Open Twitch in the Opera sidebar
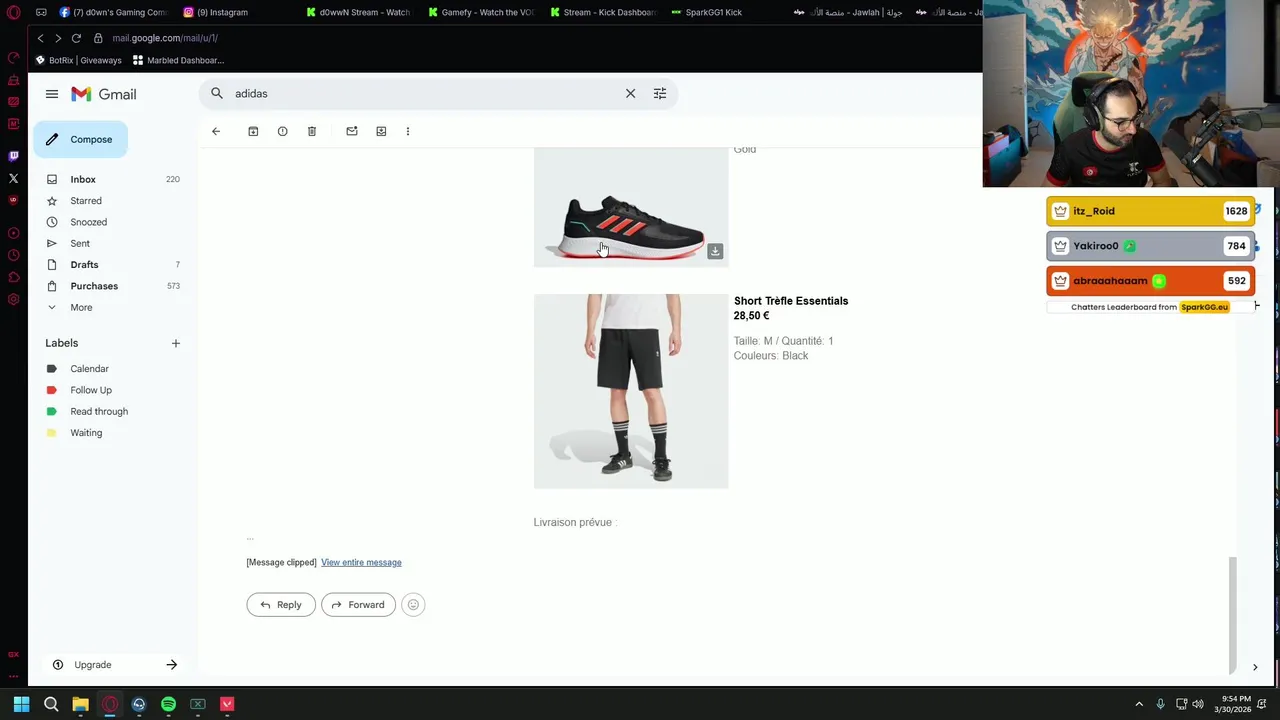Image resolution: width=1280 pixels, height=720 pixels. click(13, 156)
